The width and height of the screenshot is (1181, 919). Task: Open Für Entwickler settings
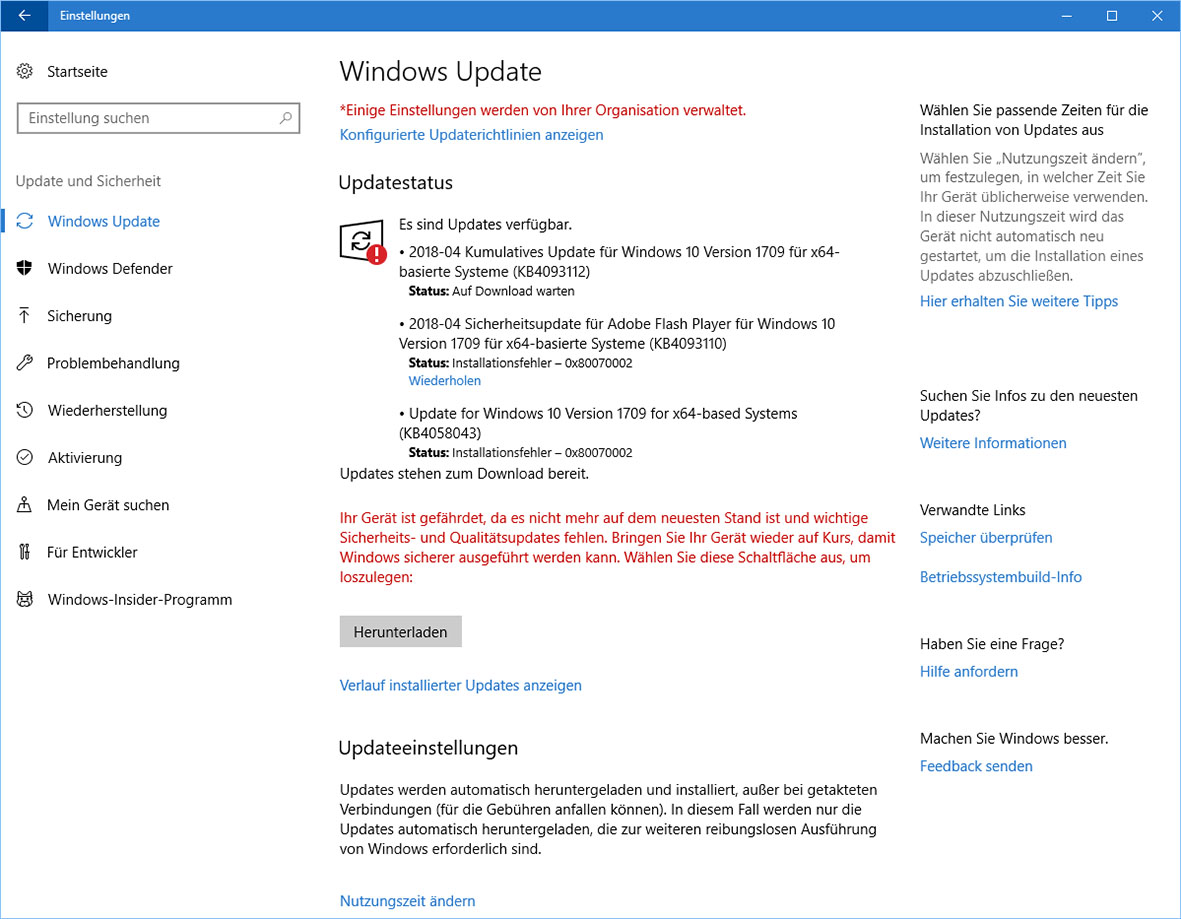click(92, 553)
